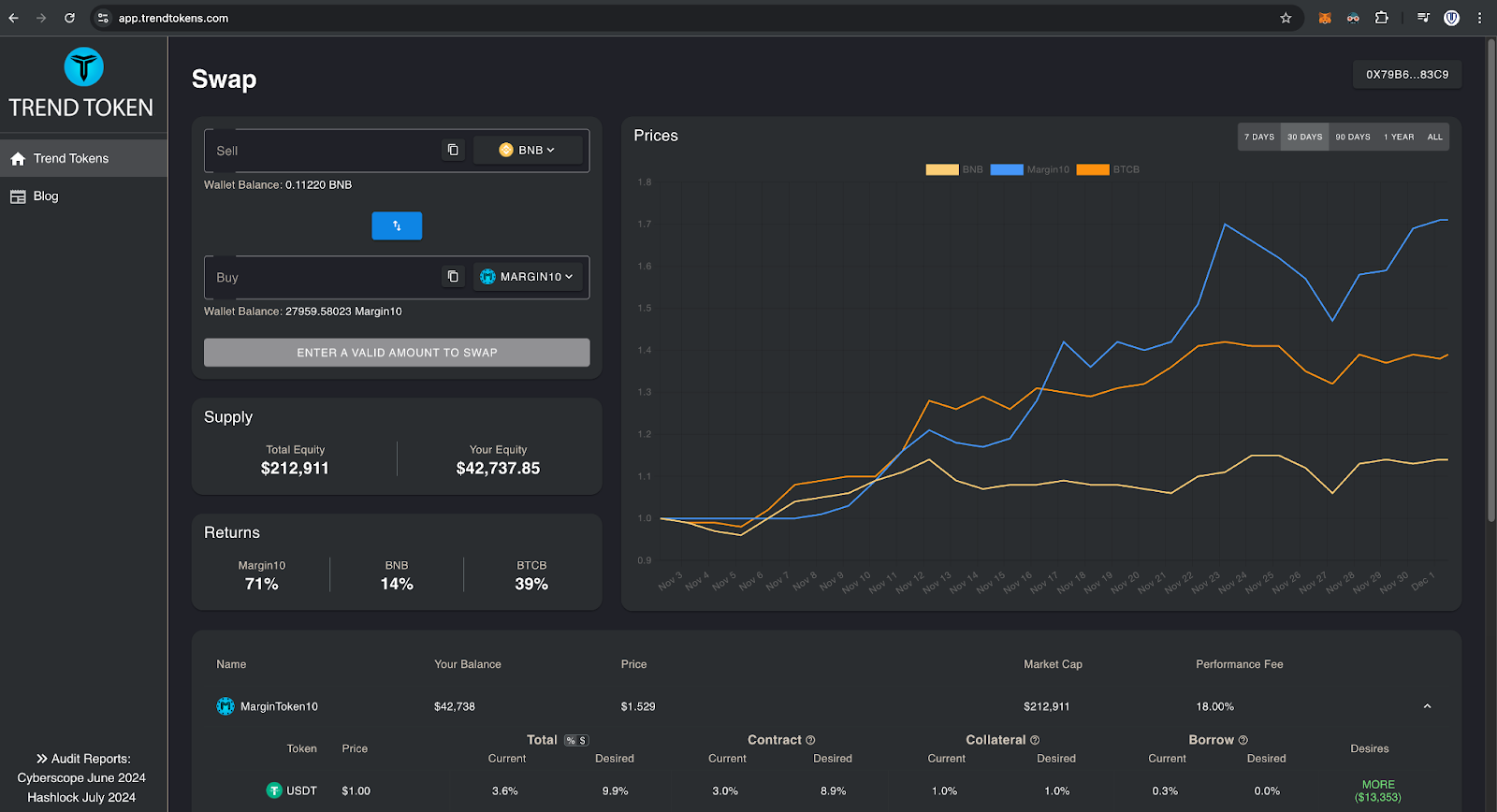Toggle BNB series in chart legend

pyautogui.click(x=954, y=169)
